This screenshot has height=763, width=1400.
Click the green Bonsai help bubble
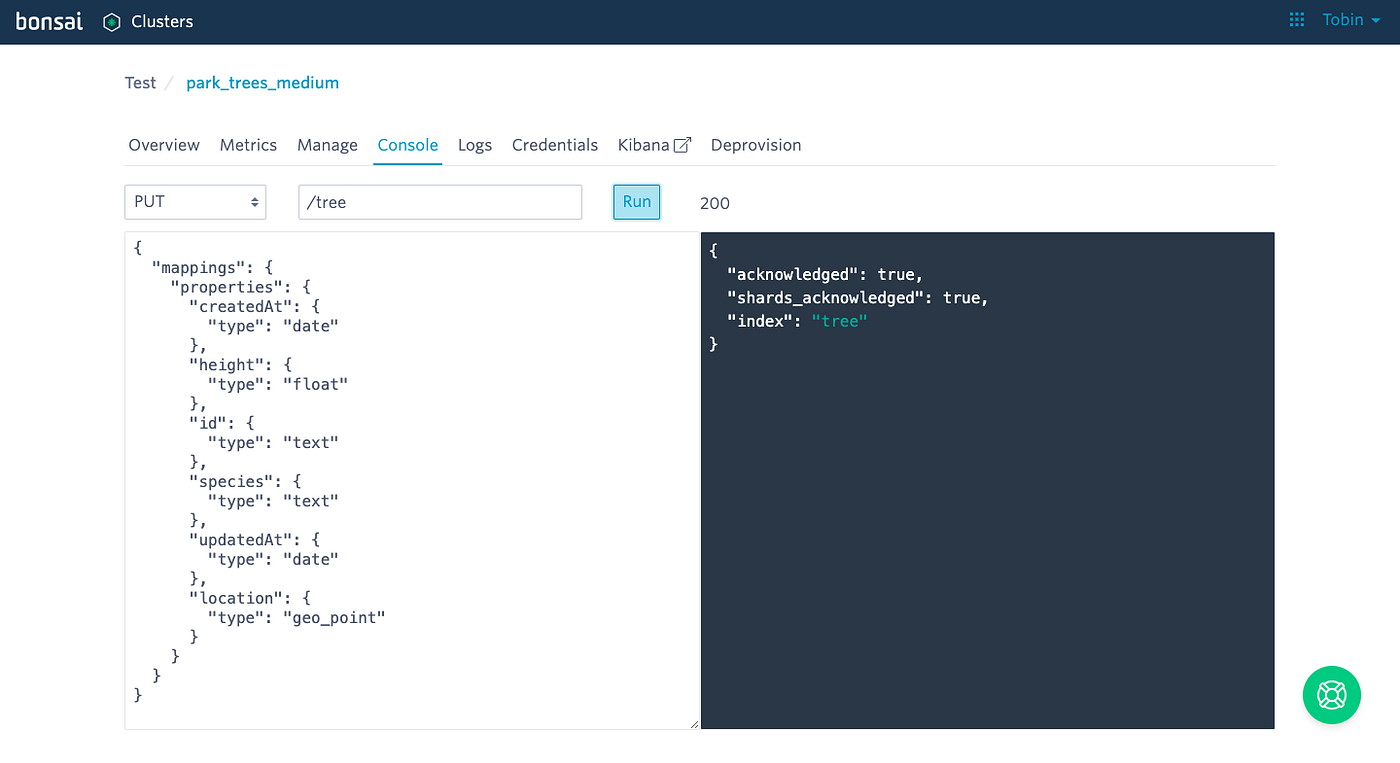click(1331, 695)
